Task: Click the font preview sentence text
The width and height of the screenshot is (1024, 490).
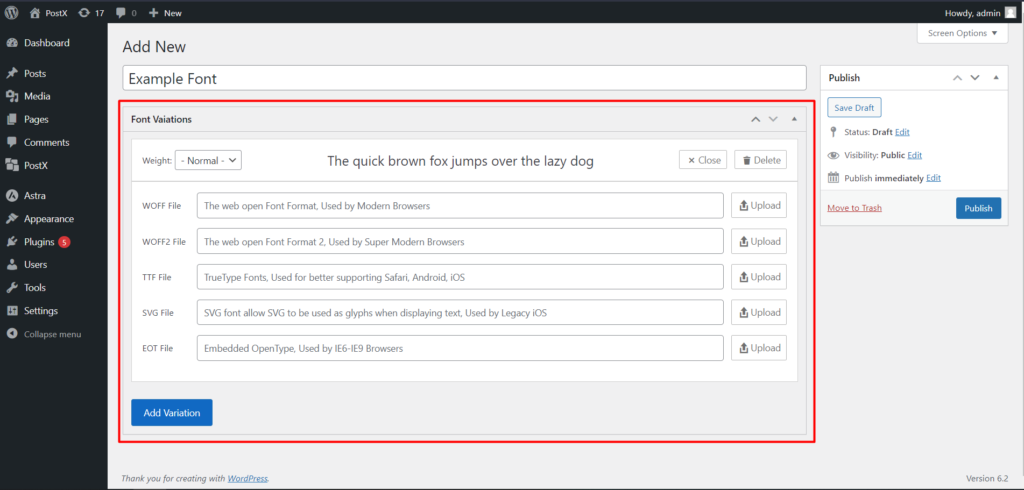Action: (x=460, y=161)
